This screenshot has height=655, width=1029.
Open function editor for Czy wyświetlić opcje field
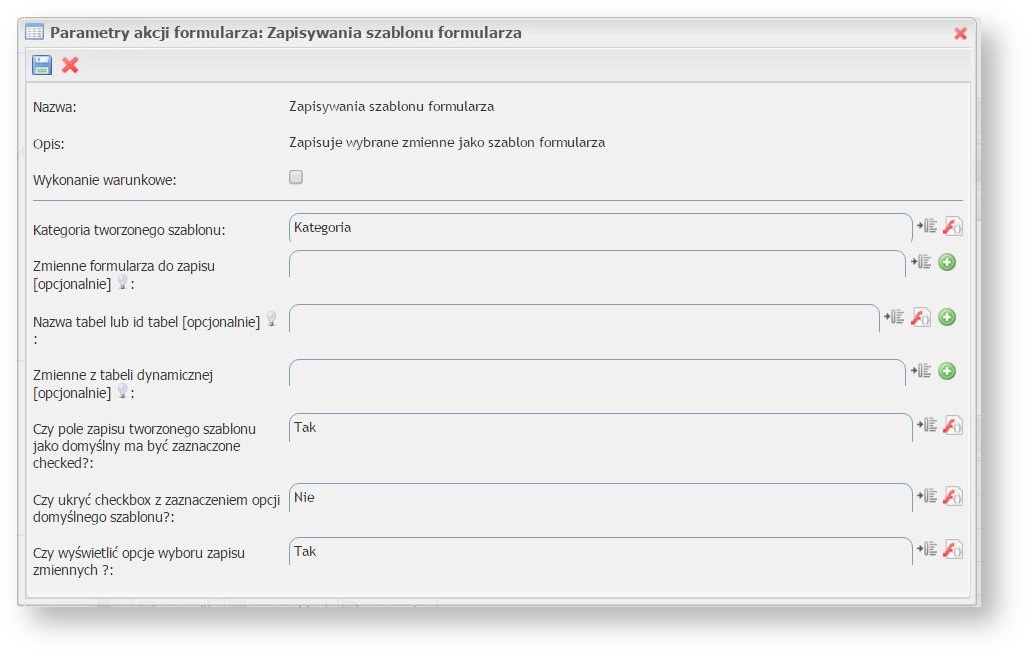pyautogui.click(x=953, y=549)
